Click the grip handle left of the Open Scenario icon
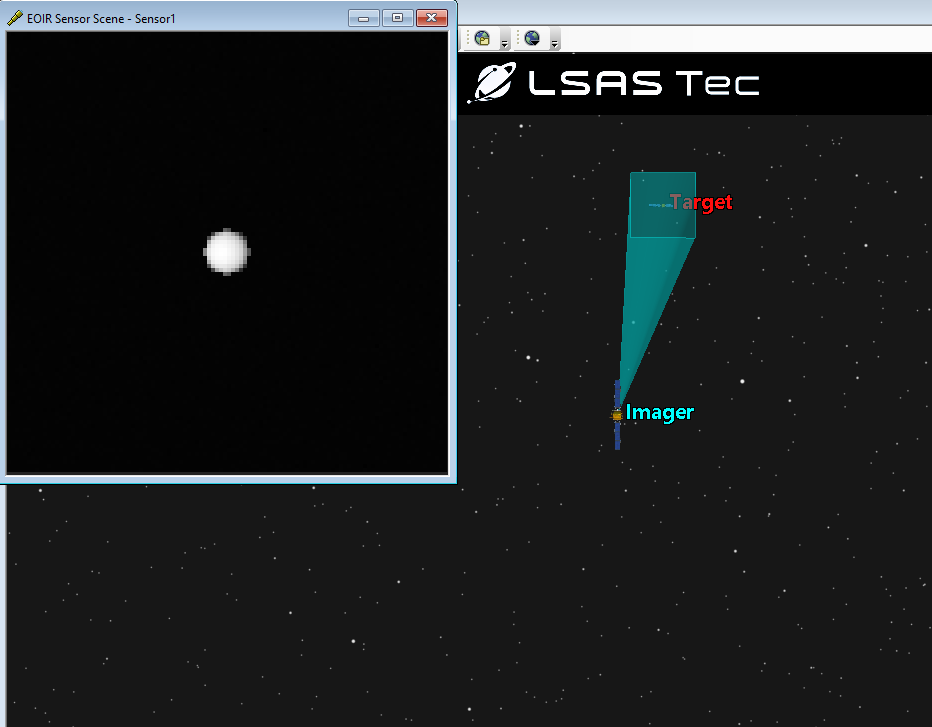 point(468,38)
